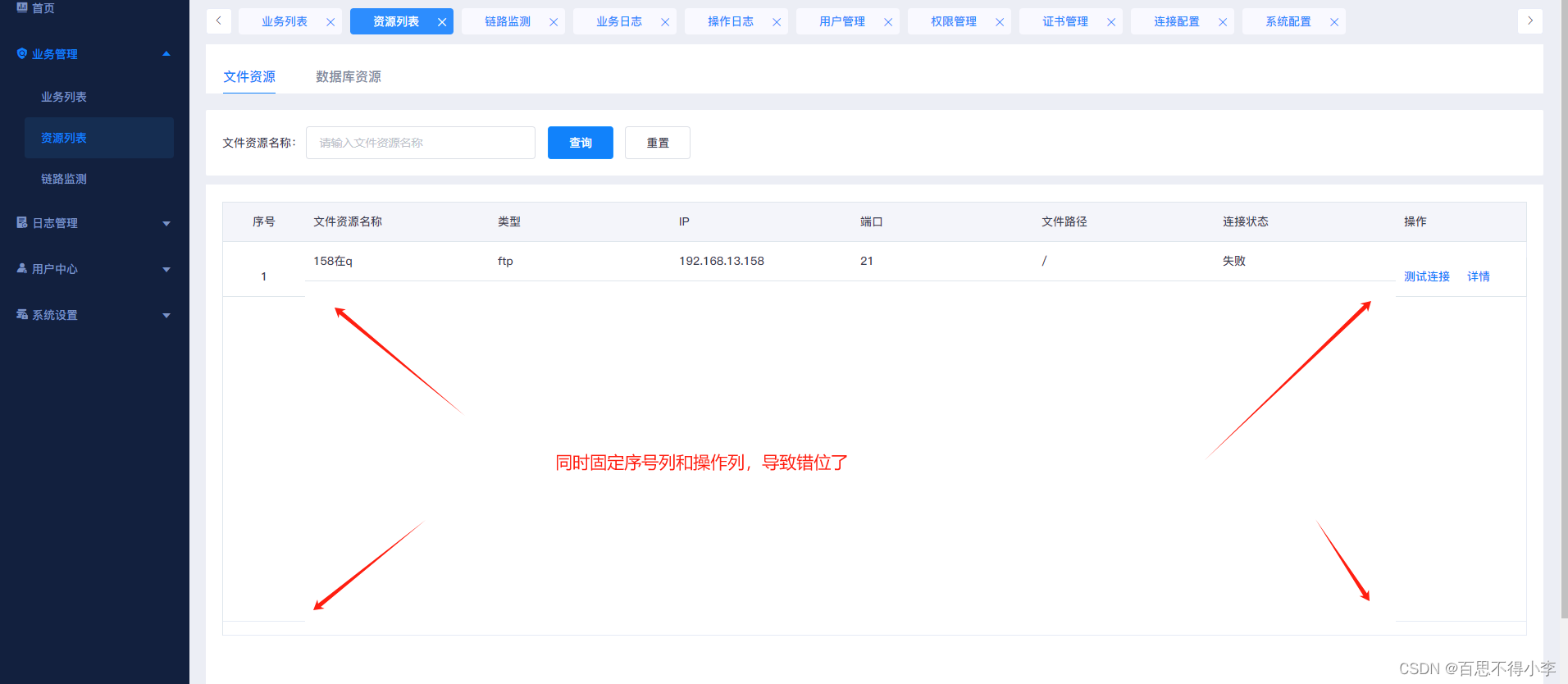
Task: Close the 用户管理 tab with its X
Action: [888, 22]
